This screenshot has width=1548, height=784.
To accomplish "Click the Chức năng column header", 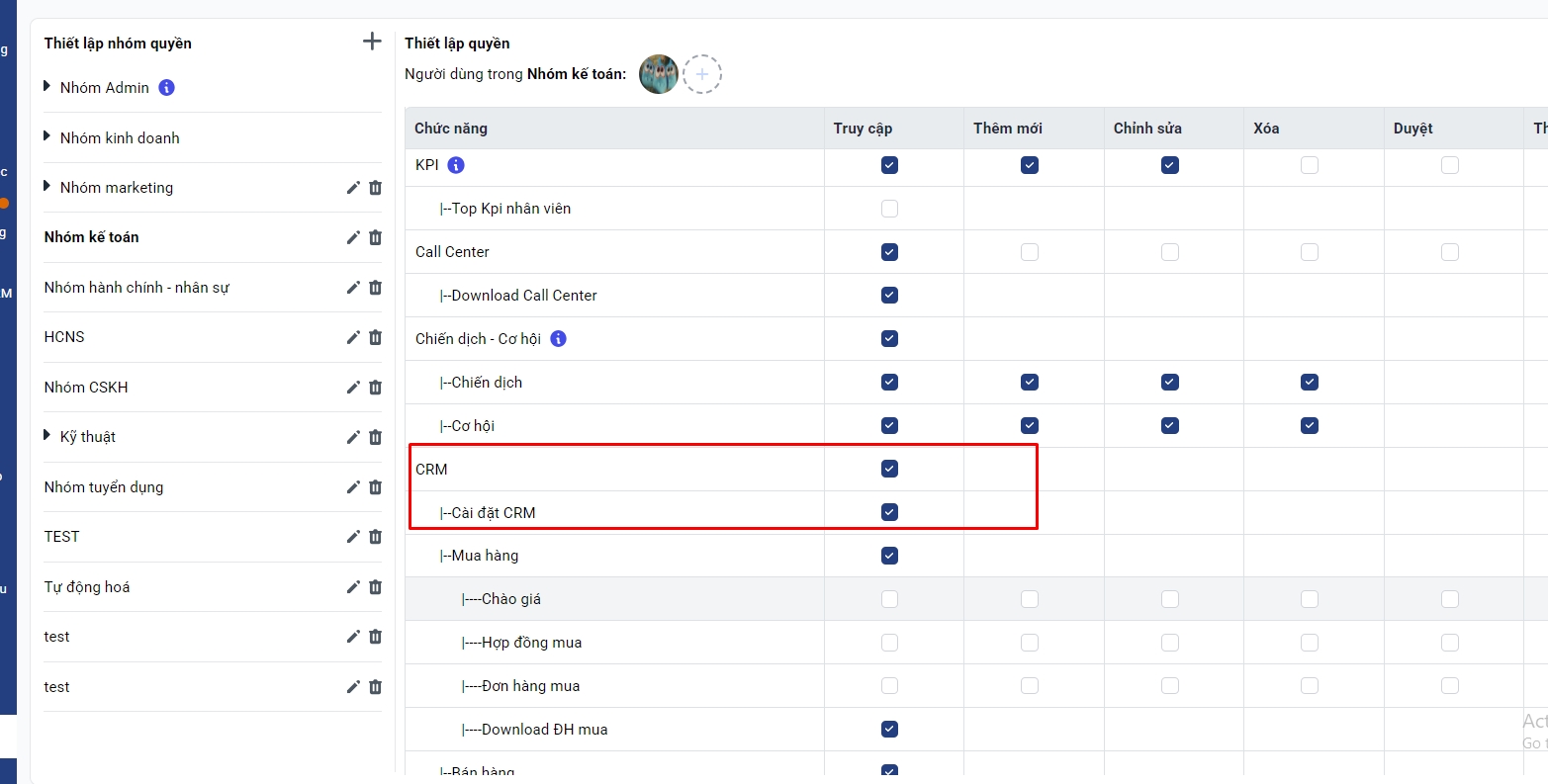I will click(451, 129).
